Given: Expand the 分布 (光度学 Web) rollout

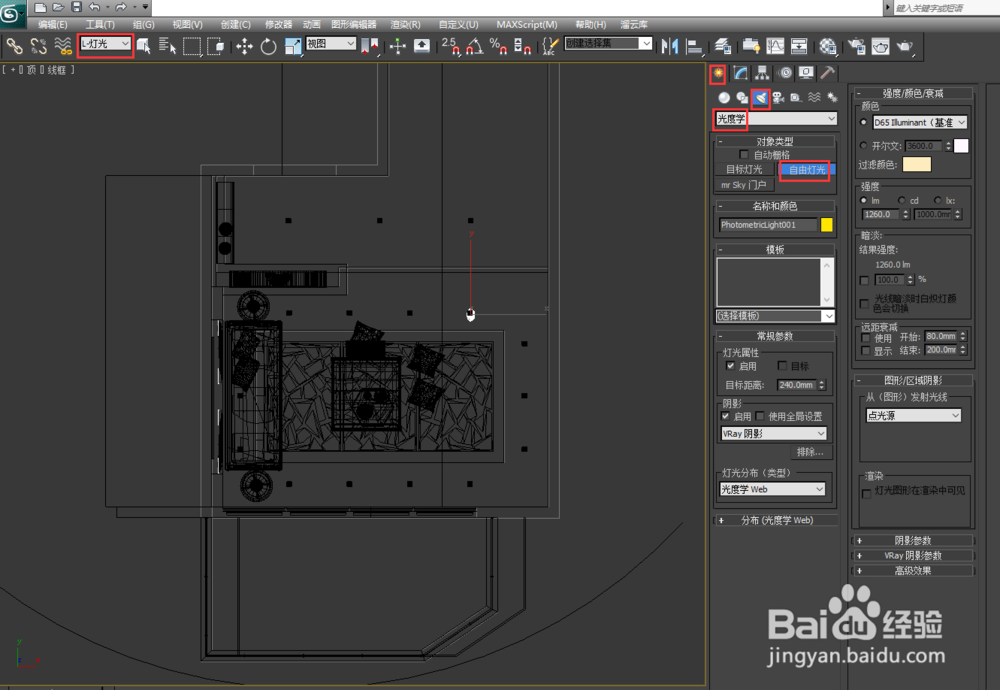Looking at the screenshot, I should 776,520.
